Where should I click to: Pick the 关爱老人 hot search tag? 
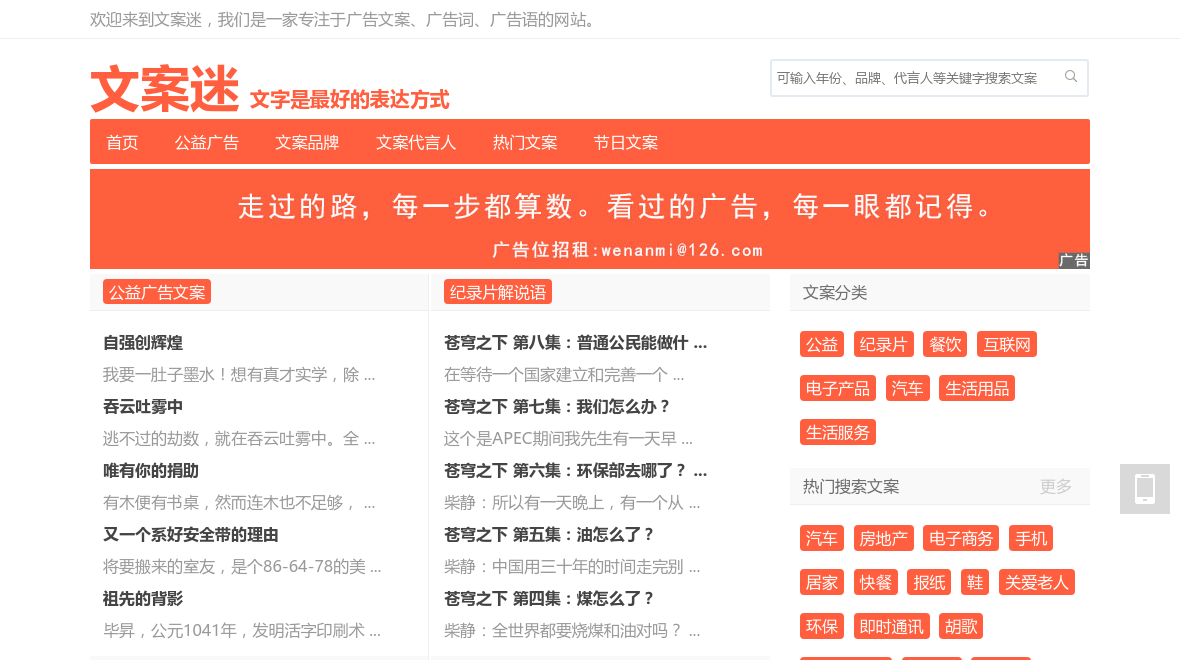point(1036,582)
